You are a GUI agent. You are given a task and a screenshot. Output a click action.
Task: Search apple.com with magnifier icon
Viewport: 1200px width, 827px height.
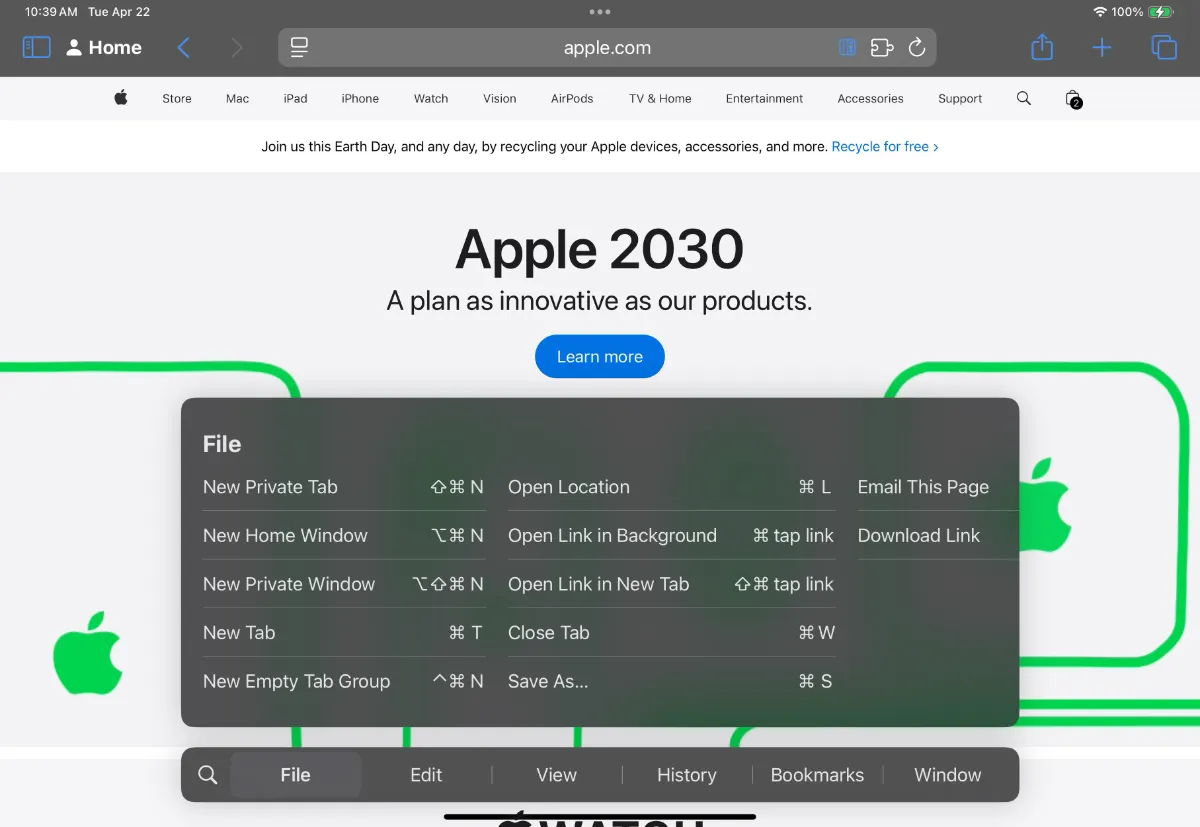1023,98
